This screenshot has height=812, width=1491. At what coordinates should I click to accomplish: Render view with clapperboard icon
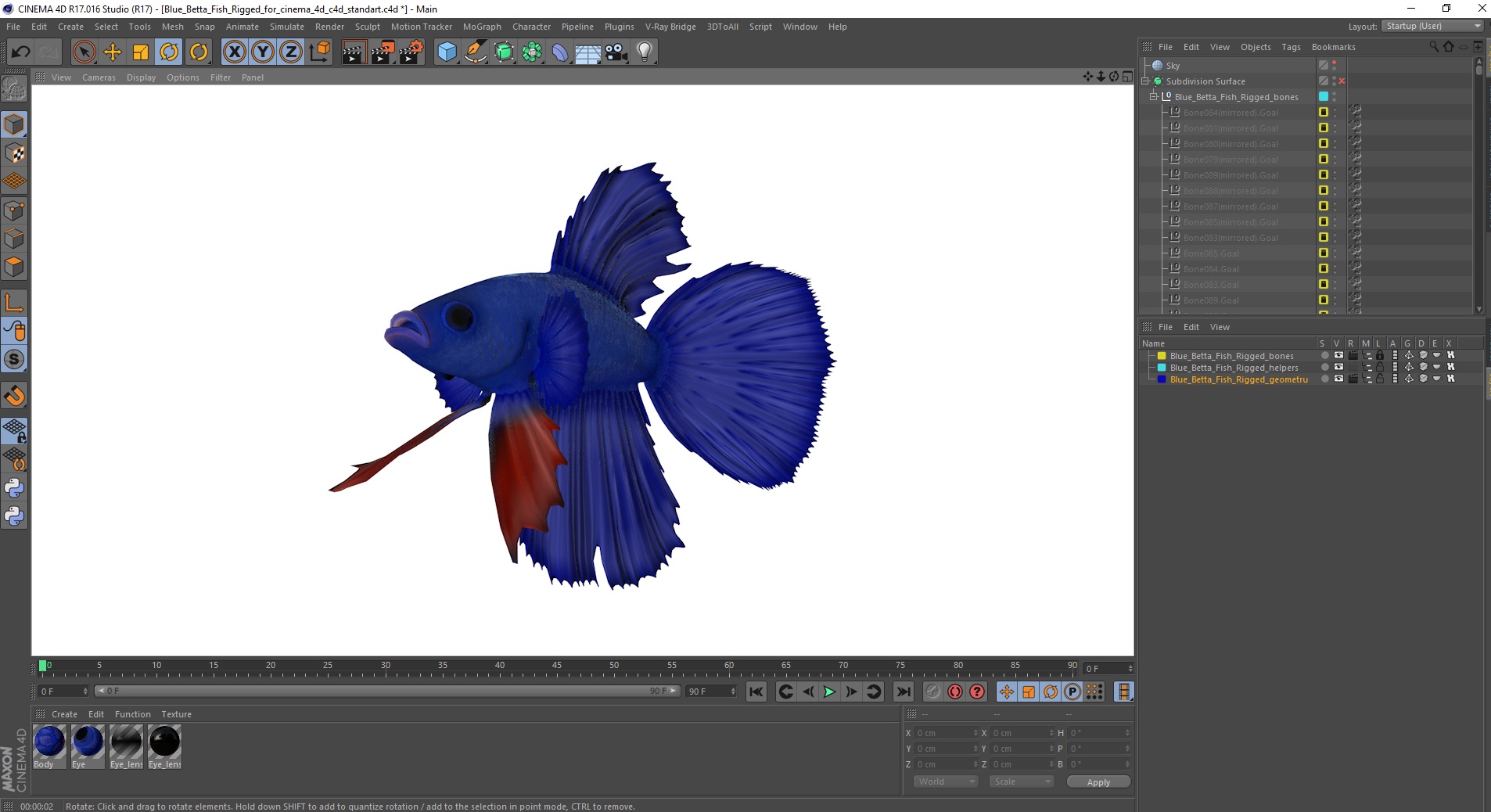click(x=354, y=52)
